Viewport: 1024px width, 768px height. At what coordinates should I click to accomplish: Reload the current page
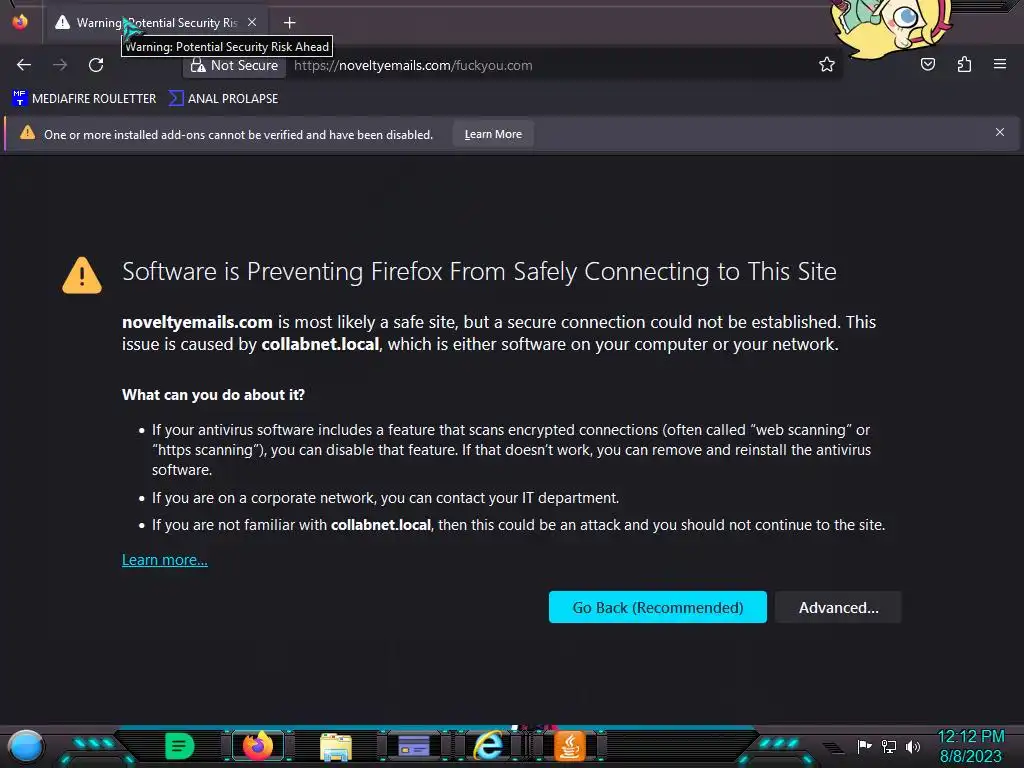point(96,65)
